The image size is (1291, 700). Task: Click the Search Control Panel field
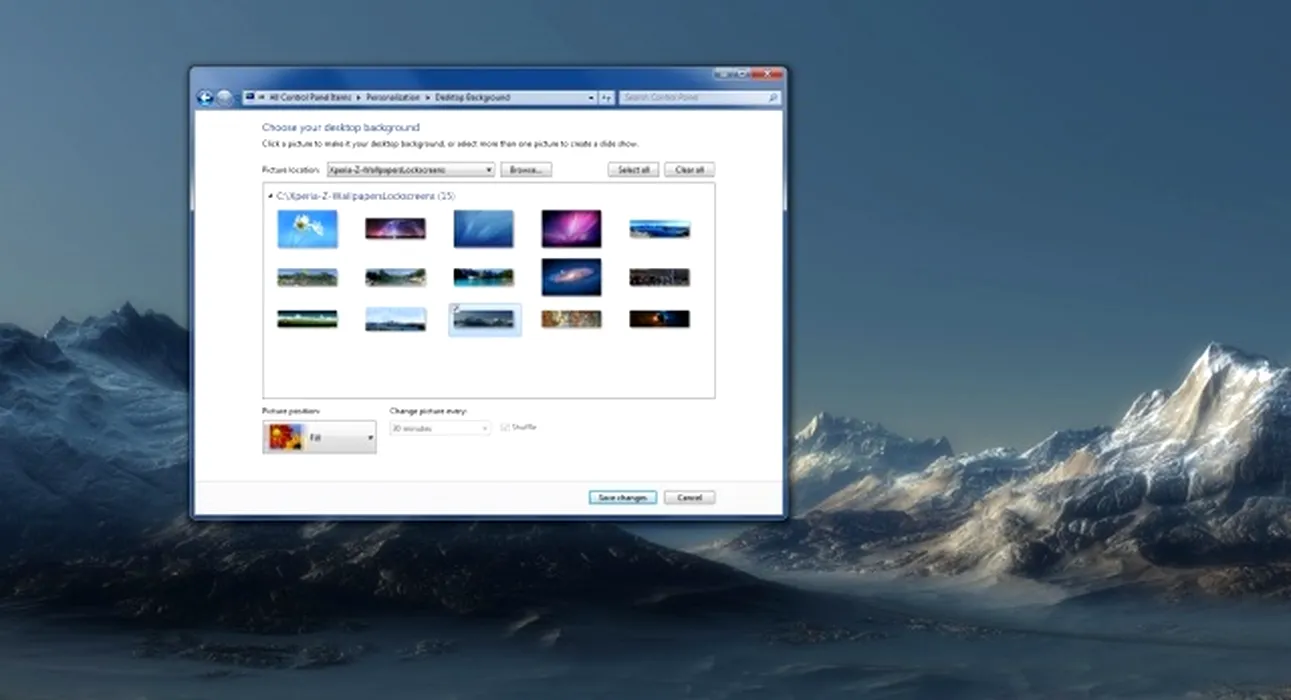[x=693, y=98]
